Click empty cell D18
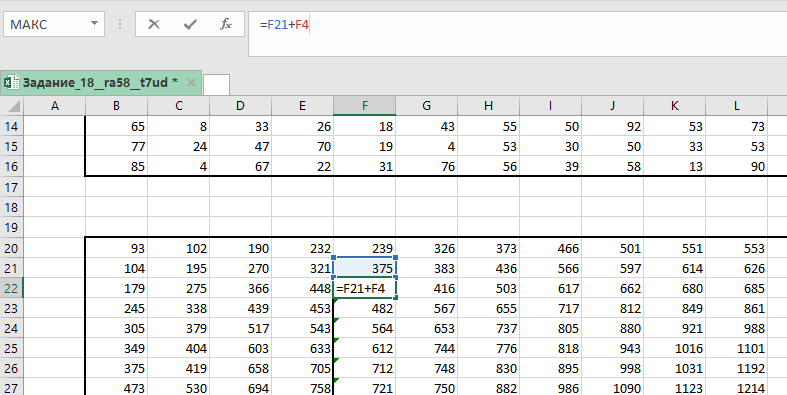The height and width of the screenshot is (395, 787). [240, 207]
